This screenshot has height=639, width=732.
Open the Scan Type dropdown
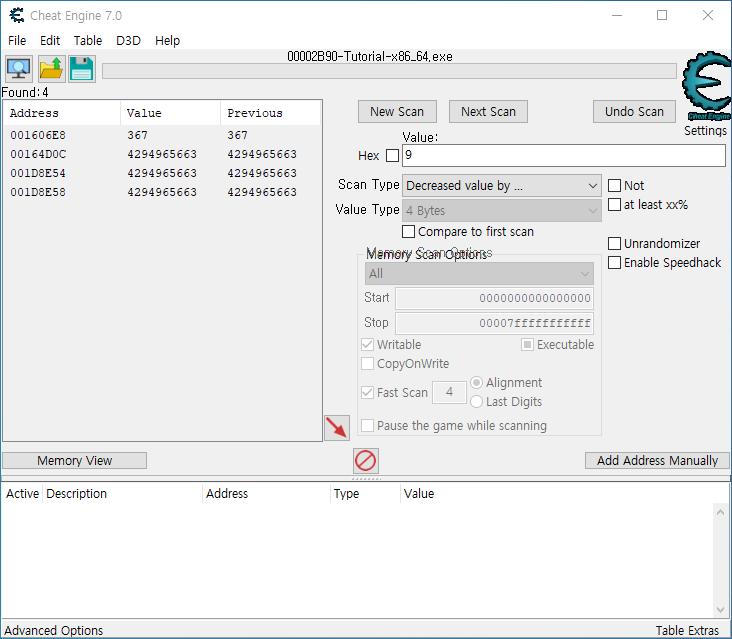click(502, 186)
